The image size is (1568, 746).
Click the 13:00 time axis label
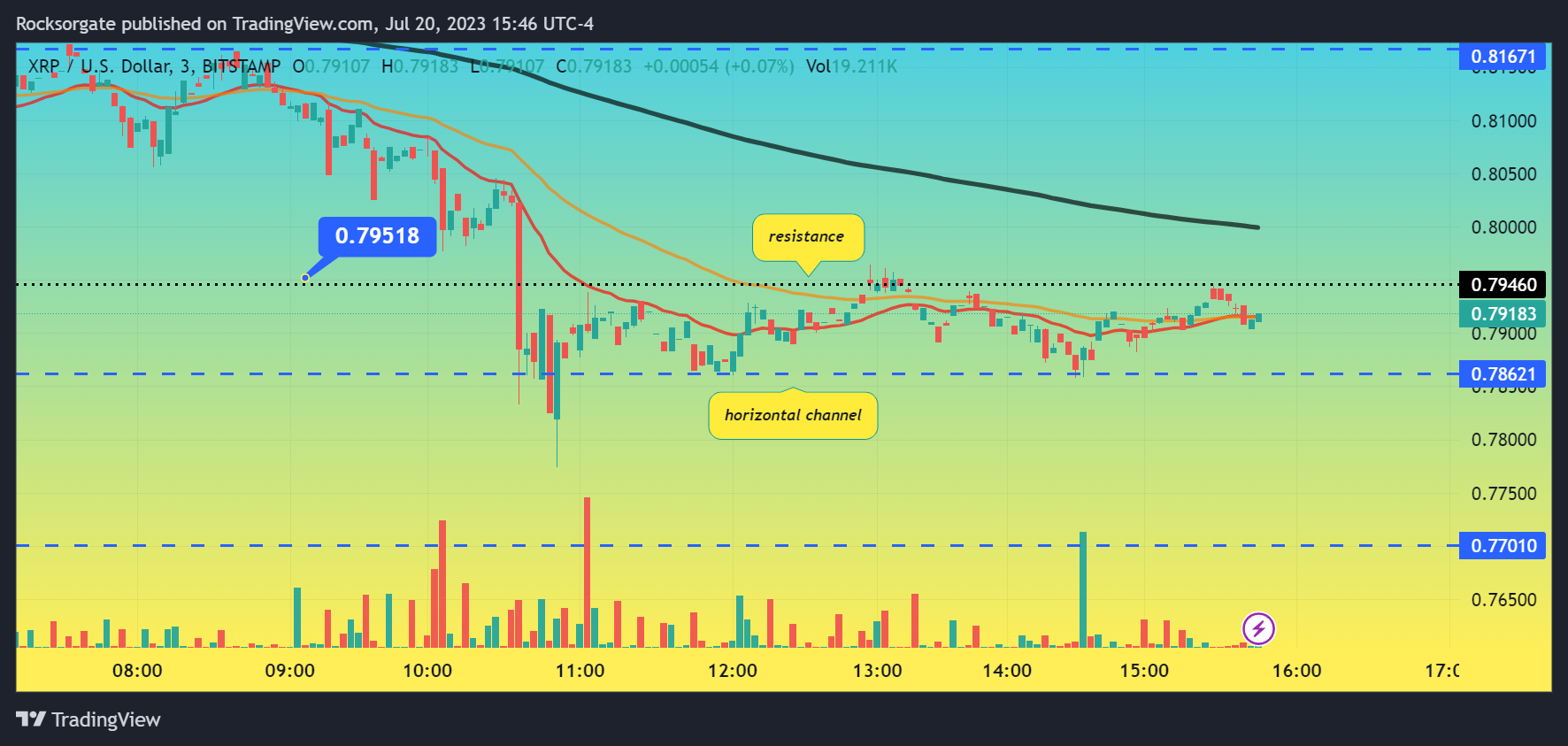pyautogui.click(x=878, y=671)
